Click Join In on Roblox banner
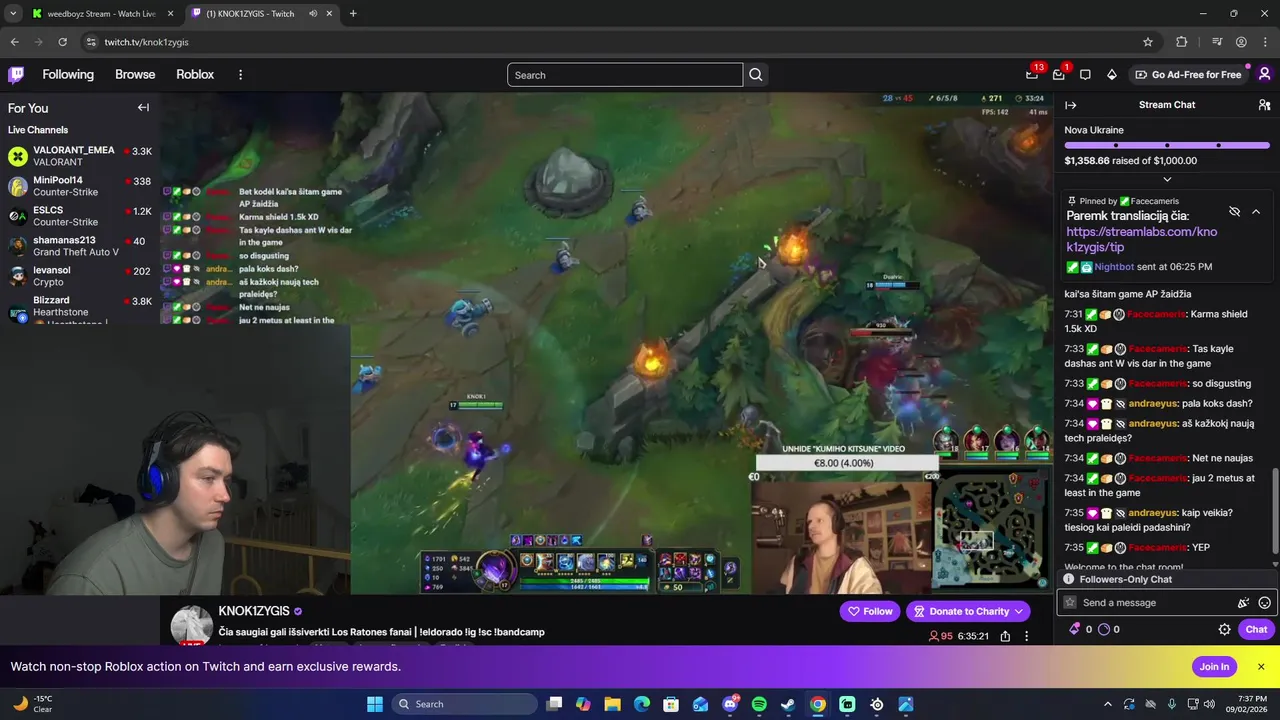1280x720 pixels. tap(1214, 667)
